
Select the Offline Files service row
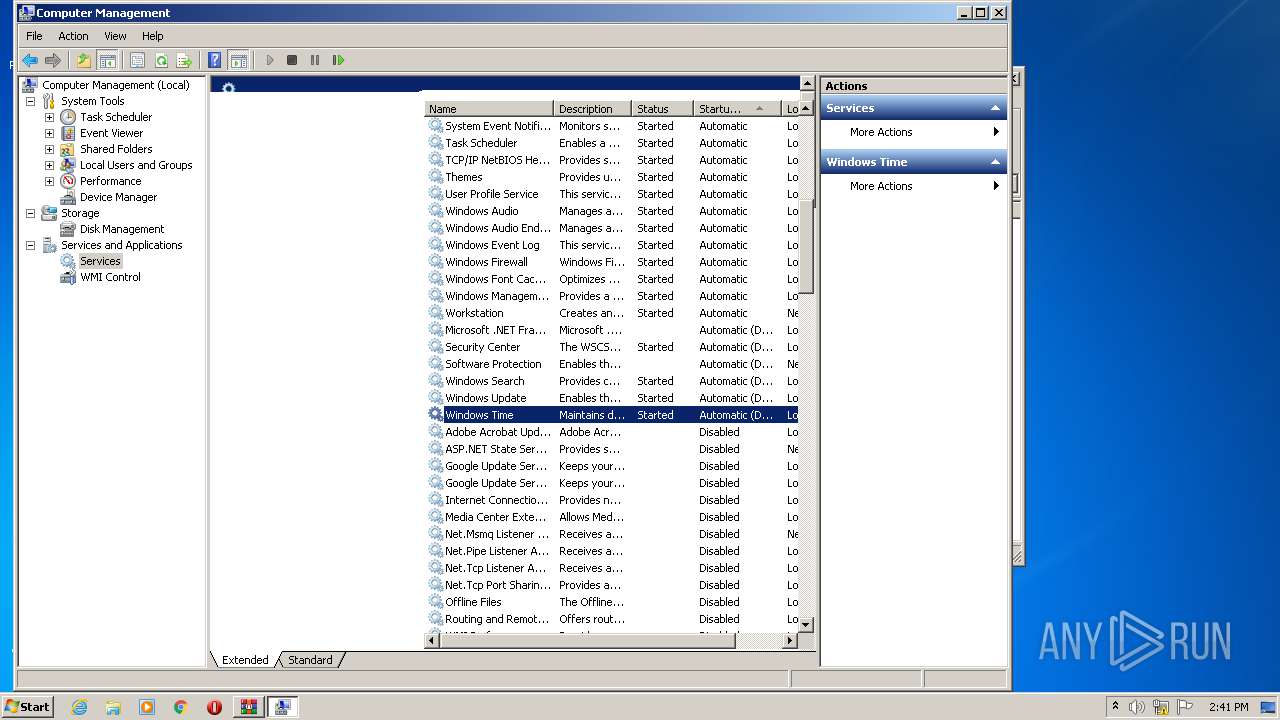coord(612,602)
